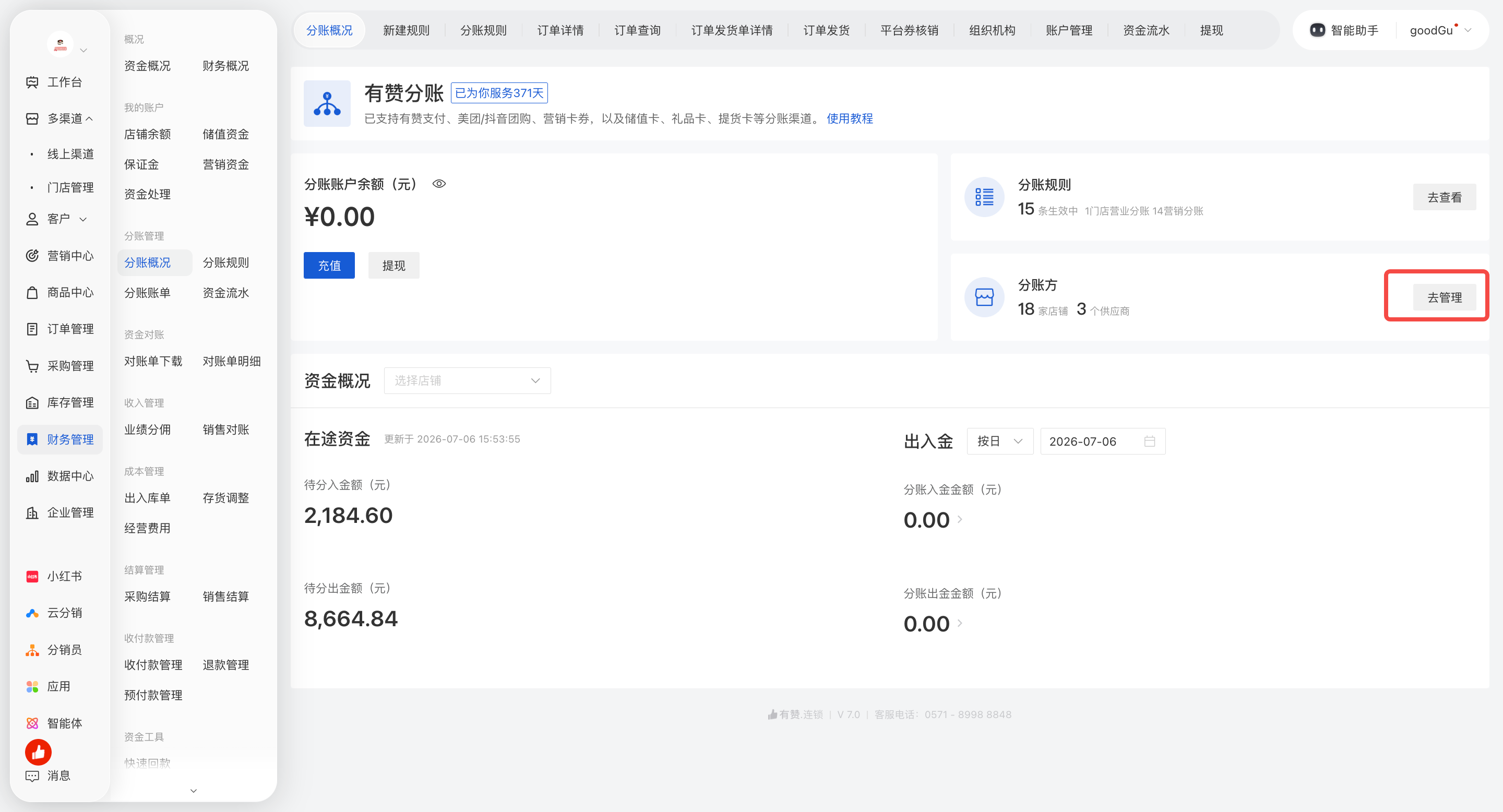Open 店铺余额 submenu item
The image size is (1503, 812).
coord(148,135)
